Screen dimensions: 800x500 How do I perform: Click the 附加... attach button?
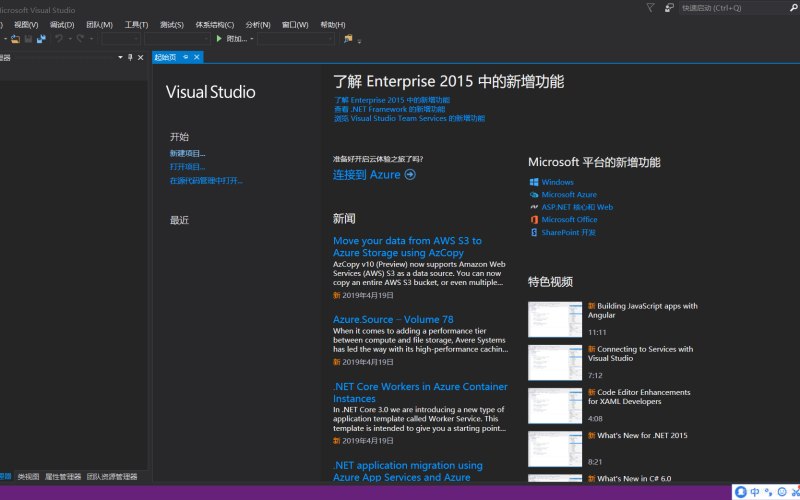coord(237,39)
